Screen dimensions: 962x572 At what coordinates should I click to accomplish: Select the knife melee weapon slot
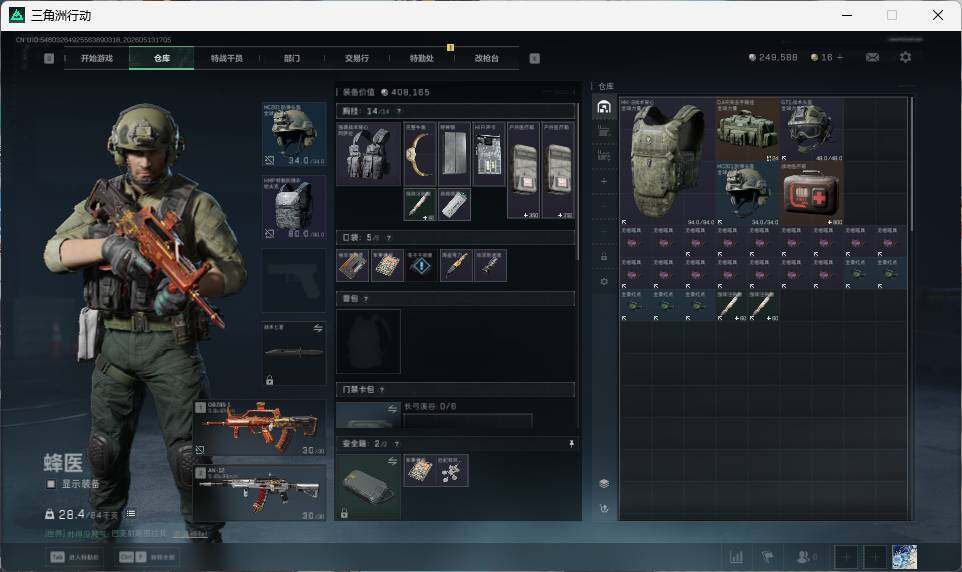tap(294, 354)
